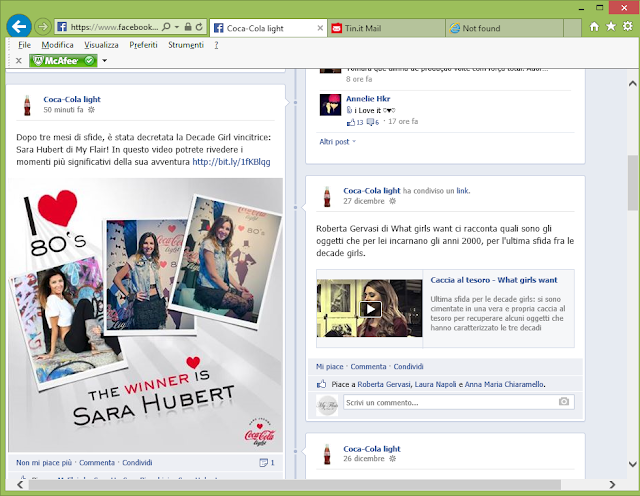This screenshot has height=496, width=640.
Task: Click the 'Scrivi un commento...' field
Action: click(459, 402)
